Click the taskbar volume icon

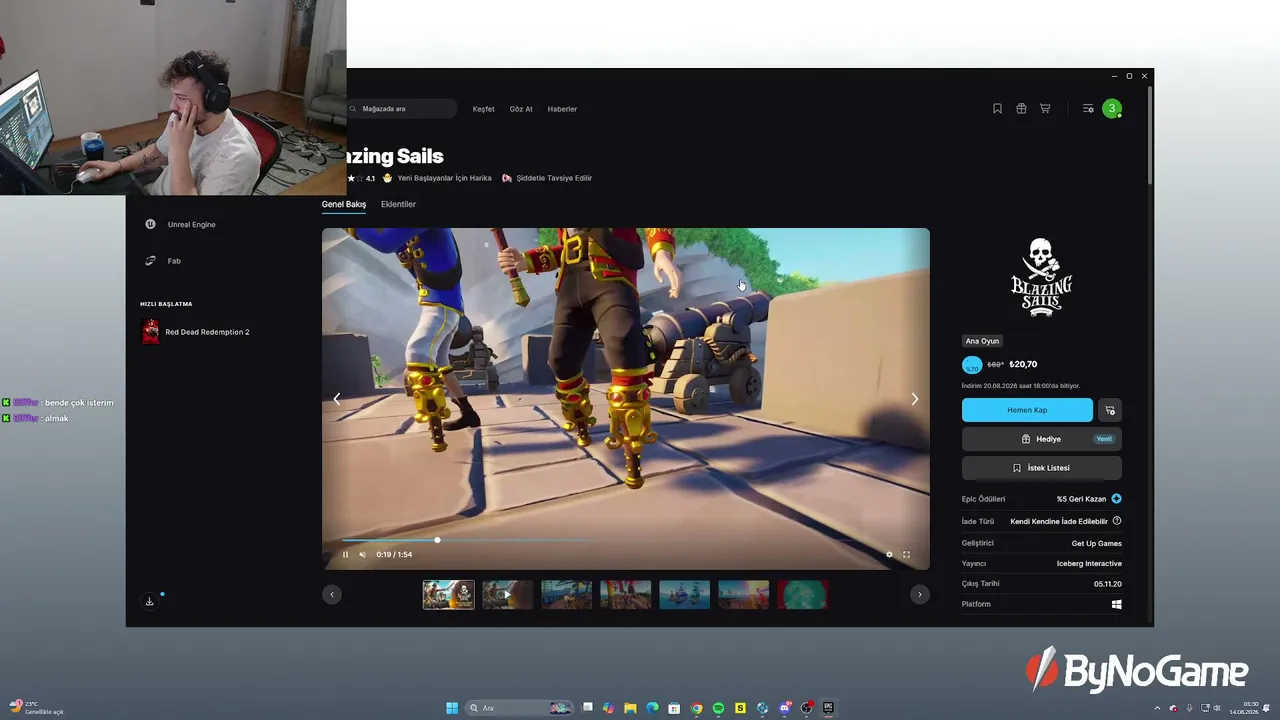(1217, 708)
